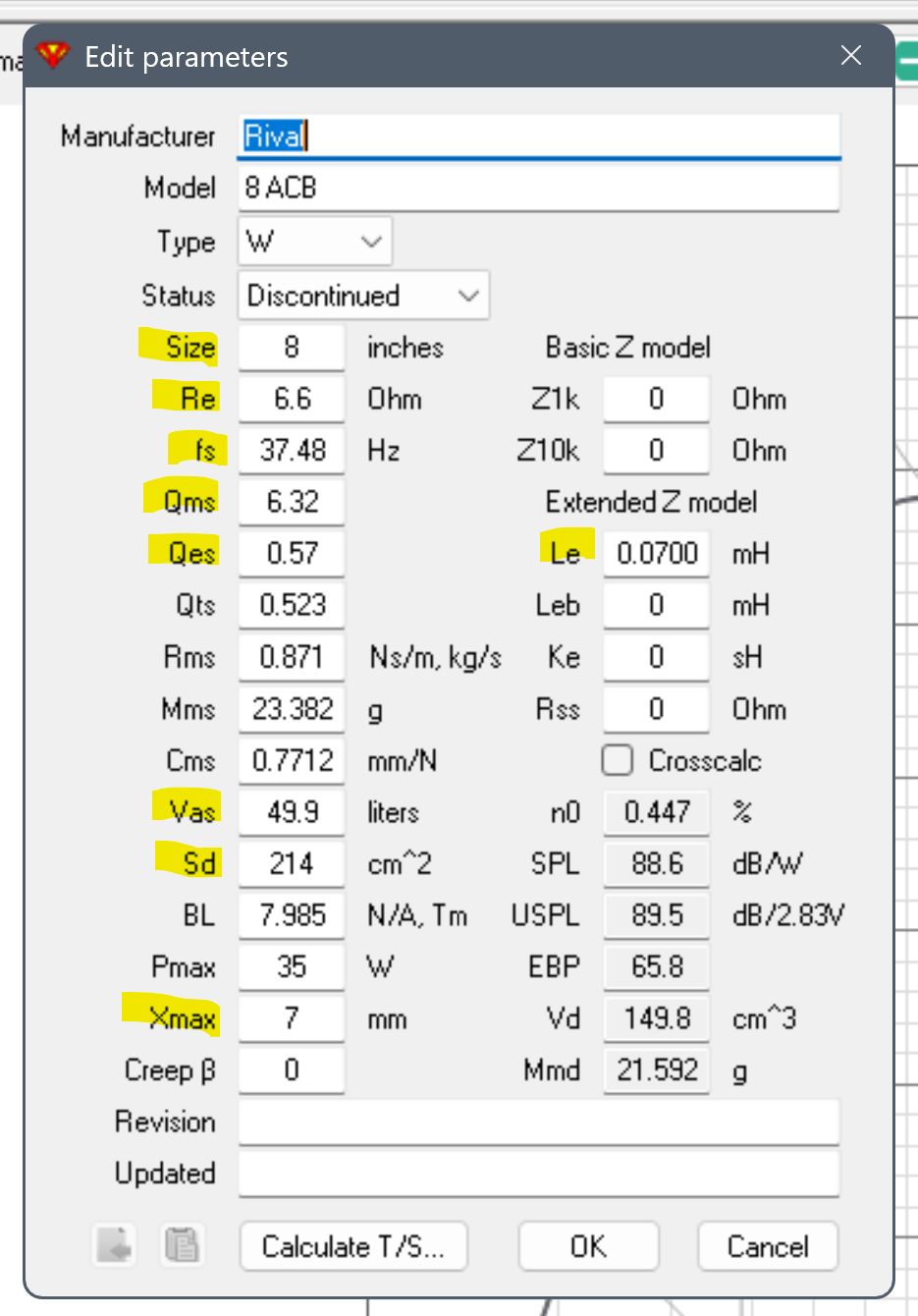Click the Model field containing 8 ACB
918x1316 pixels.
coord(538,188)
